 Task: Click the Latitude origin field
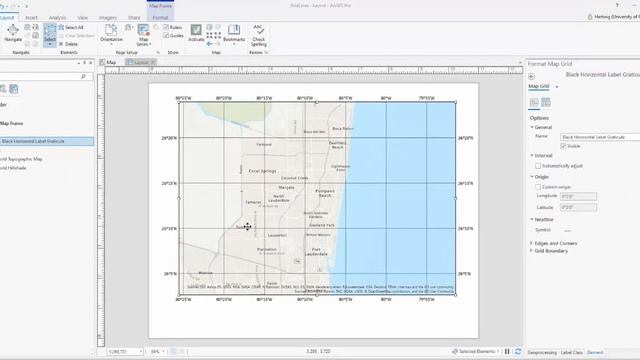click(x=578, y=207)
